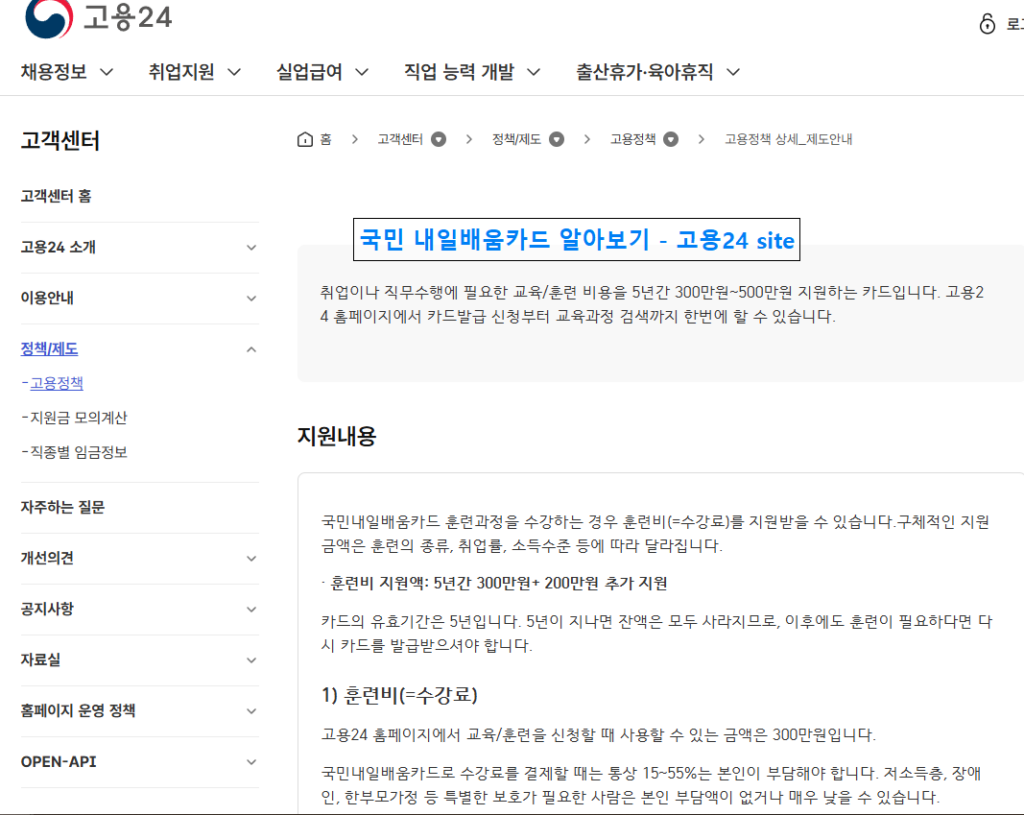This screenshot has height=815, width=1024.
Task: Expand the 이용안내 sidebar chevron
Action: pos(251,298)
